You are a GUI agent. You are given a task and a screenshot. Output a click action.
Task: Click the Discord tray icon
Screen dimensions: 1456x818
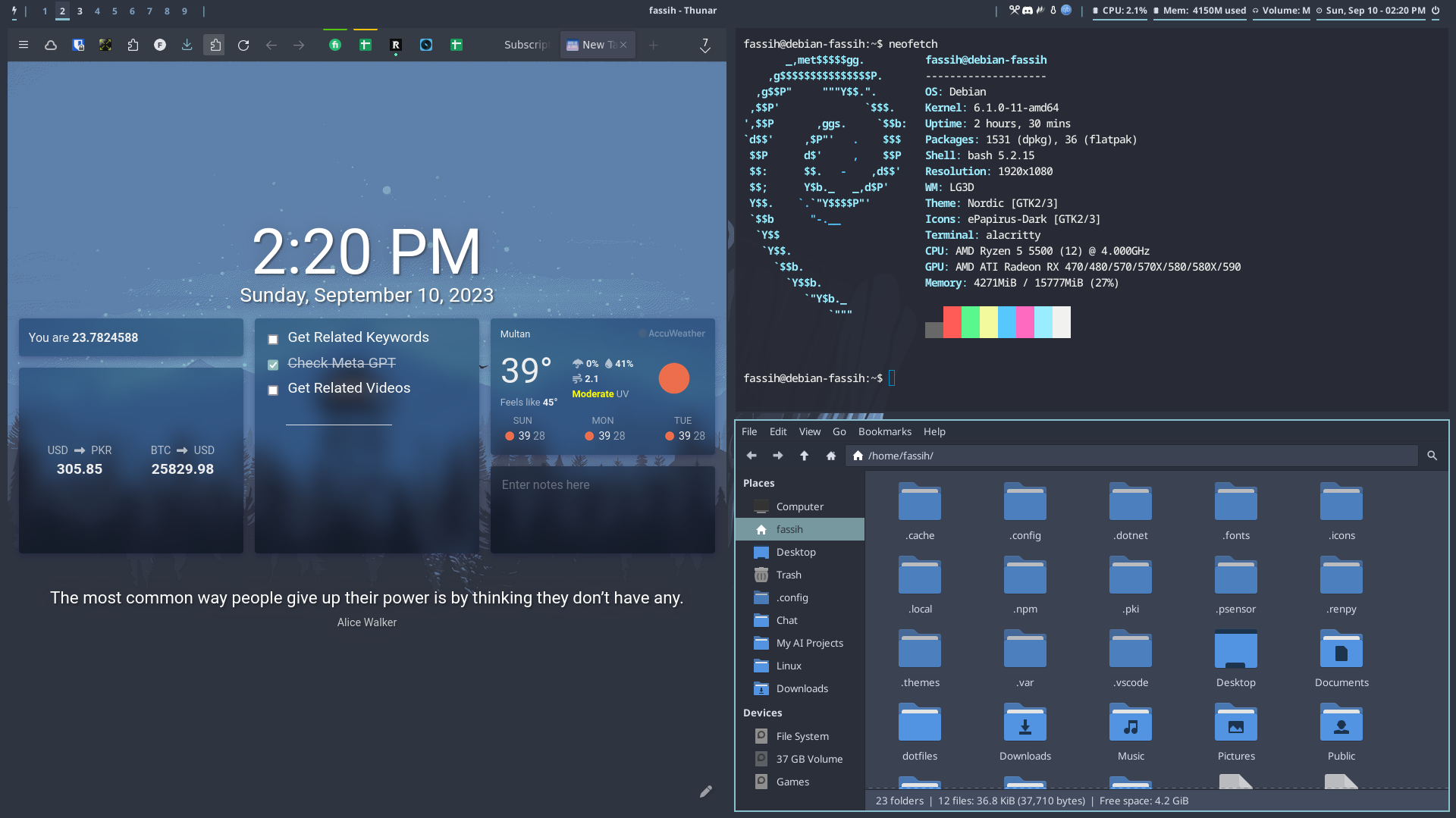pyautogui.click(x=1028, y=11)
